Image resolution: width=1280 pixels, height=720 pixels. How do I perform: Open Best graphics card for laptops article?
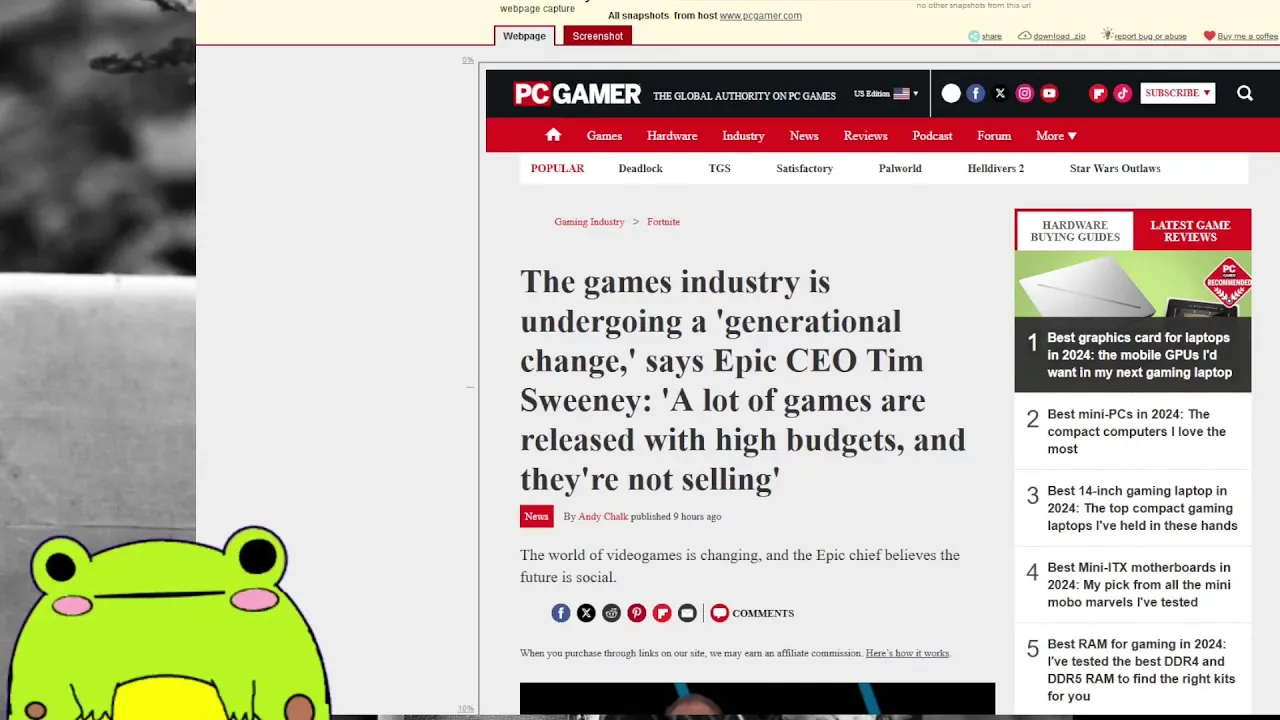(1139, 355)
